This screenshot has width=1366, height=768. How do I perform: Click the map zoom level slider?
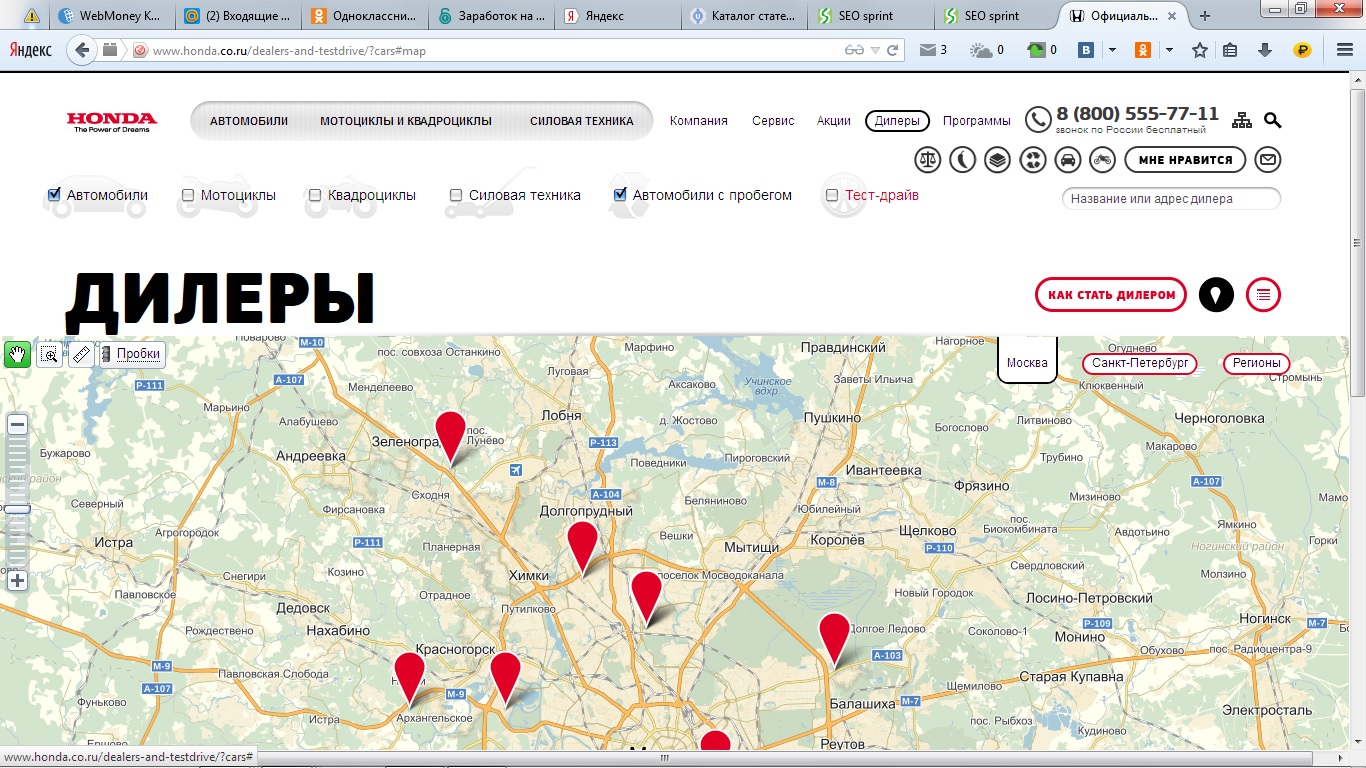click(x=17, y=508)
